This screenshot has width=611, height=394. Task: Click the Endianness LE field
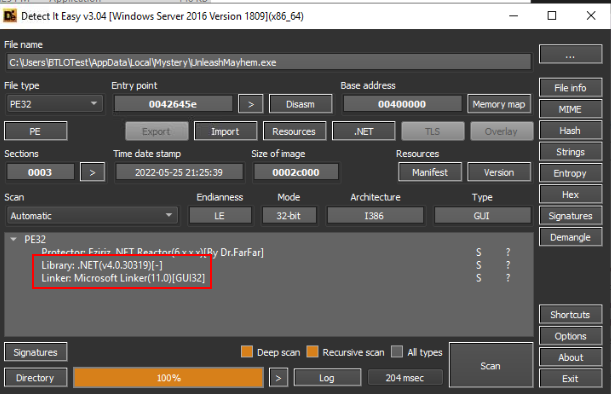[x=220, y=216]
